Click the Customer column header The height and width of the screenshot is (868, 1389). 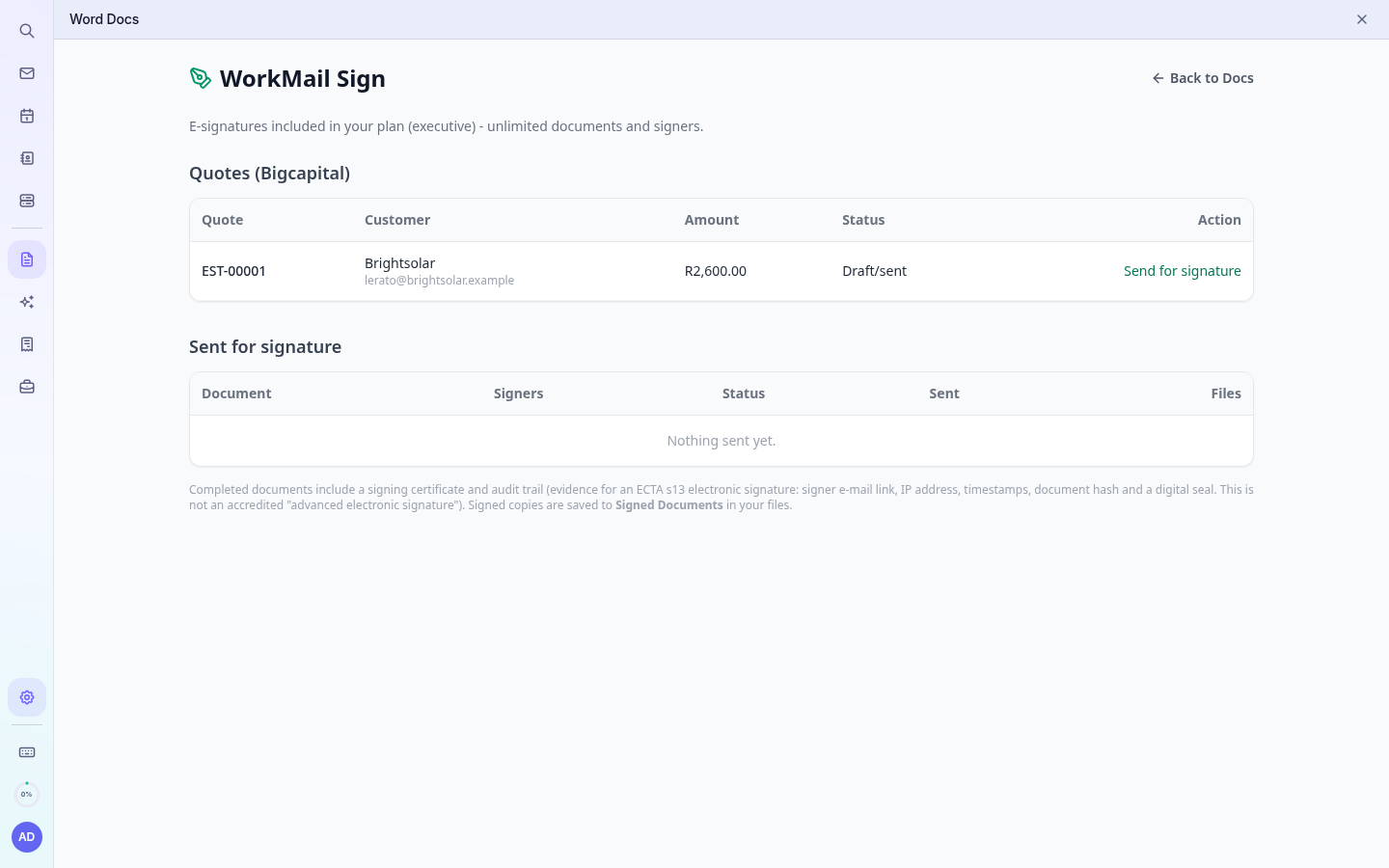pos(397,220)
